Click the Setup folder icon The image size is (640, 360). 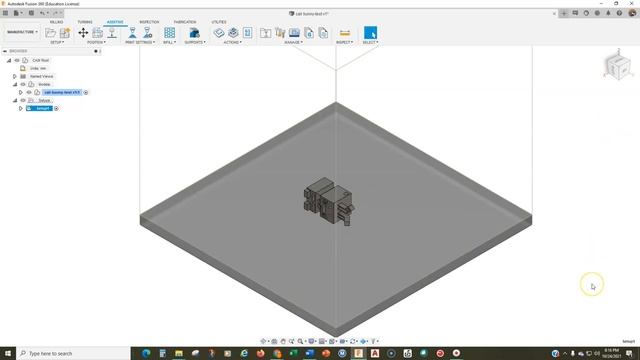coord(51,33)
